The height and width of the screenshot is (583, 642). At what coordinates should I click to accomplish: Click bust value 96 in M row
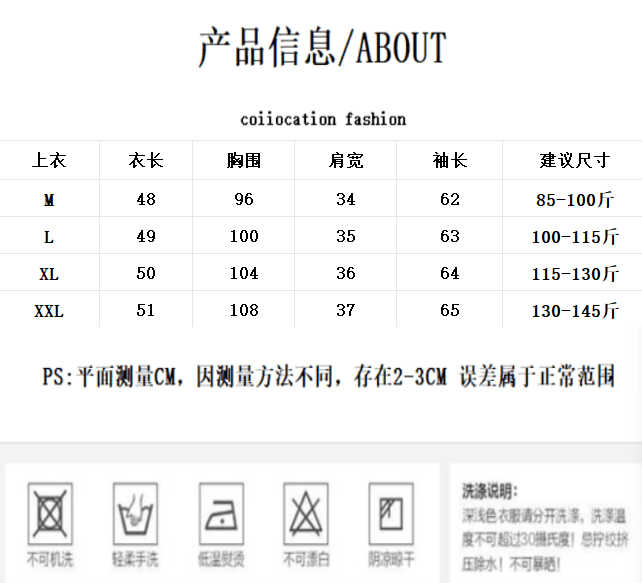point(244,199)
